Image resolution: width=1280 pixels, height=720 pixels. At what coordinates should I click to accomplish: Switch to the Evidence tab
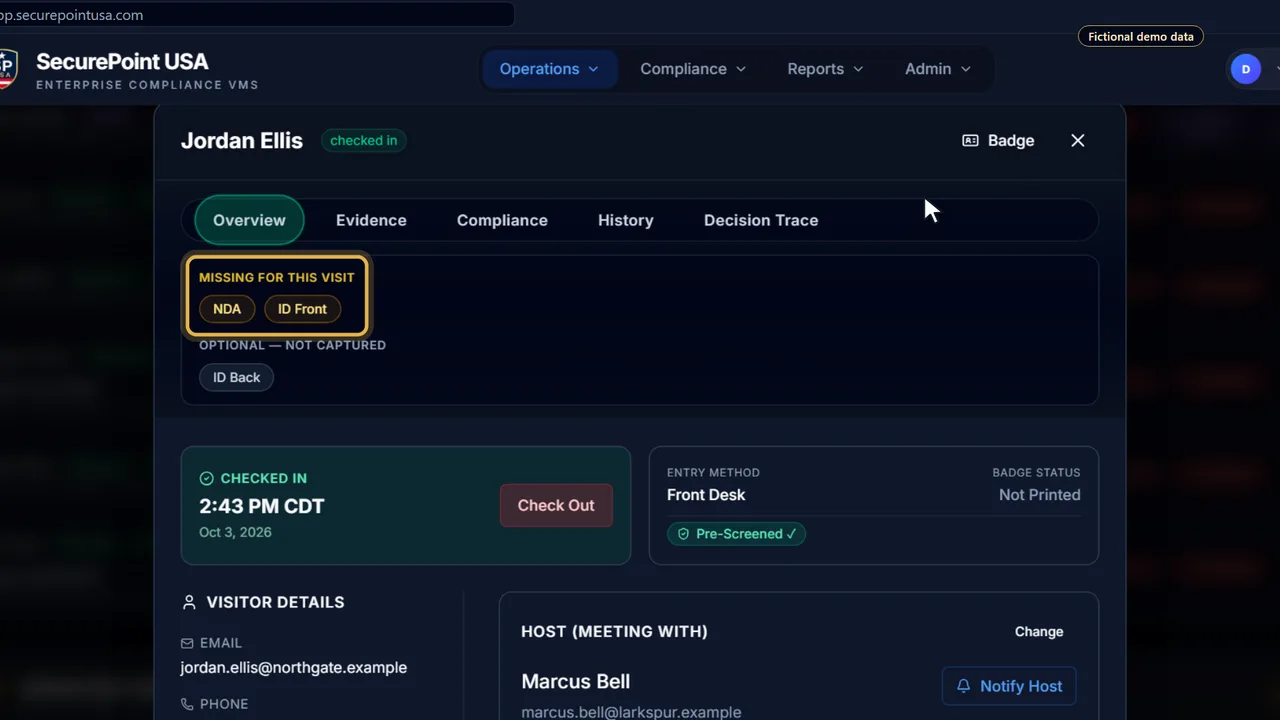371,220
